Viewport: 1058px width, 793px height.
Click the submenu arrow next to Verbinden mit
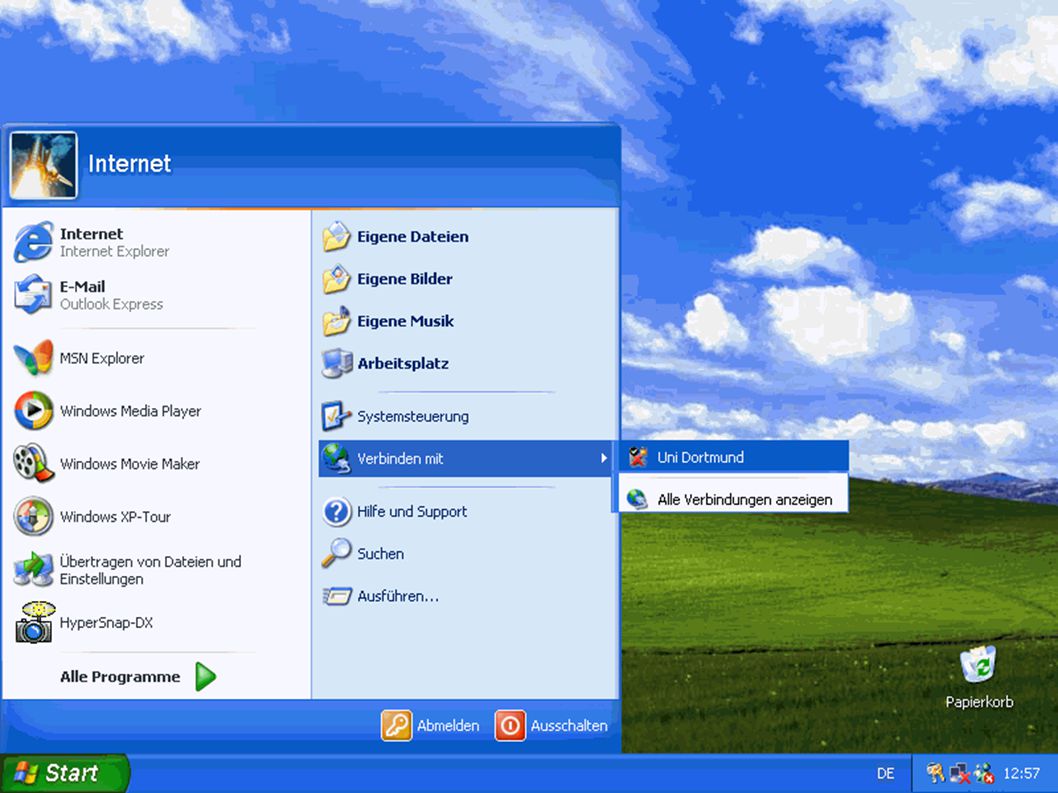tap(604, 458)
